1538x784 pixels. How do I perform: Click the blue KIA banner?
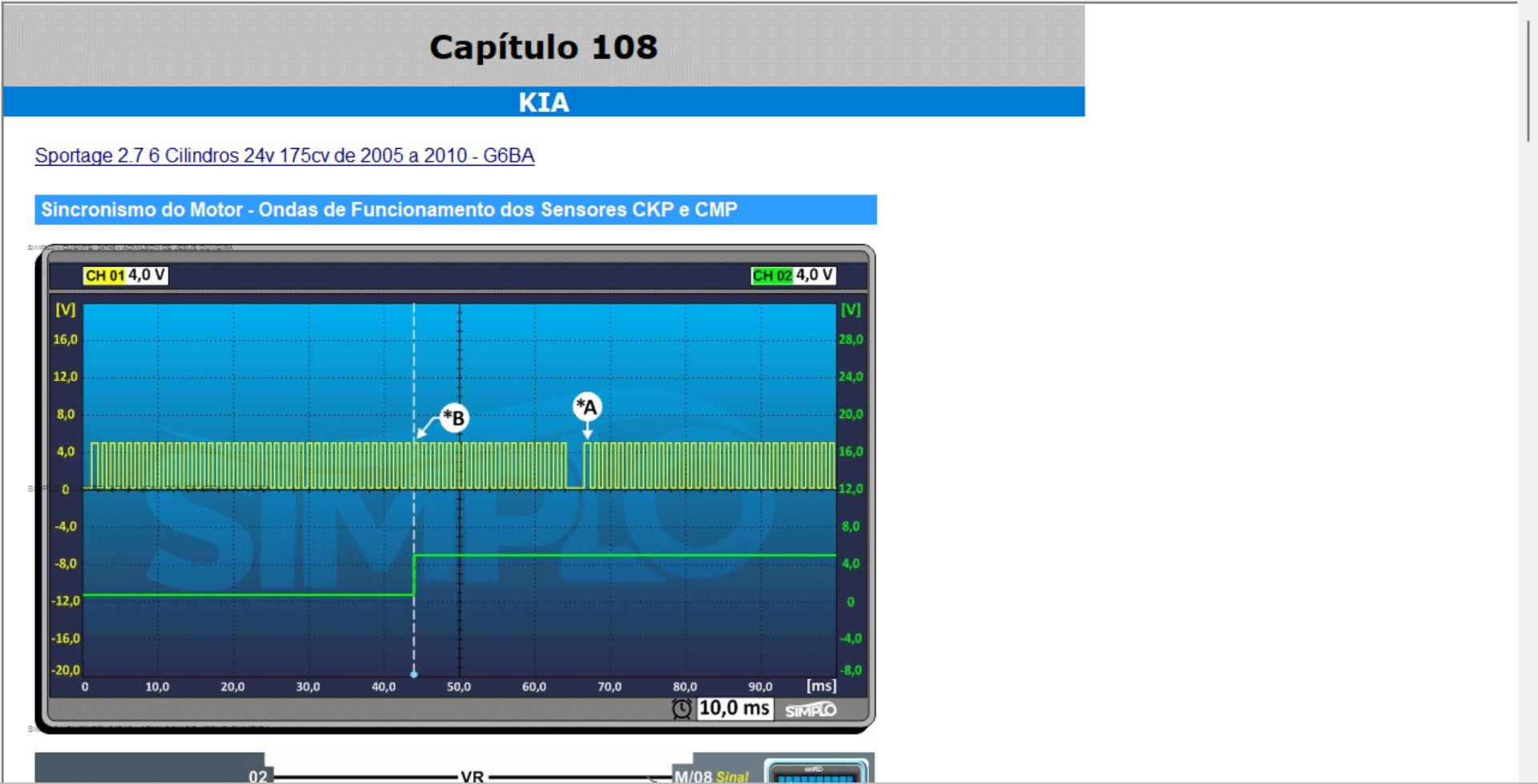543,103
